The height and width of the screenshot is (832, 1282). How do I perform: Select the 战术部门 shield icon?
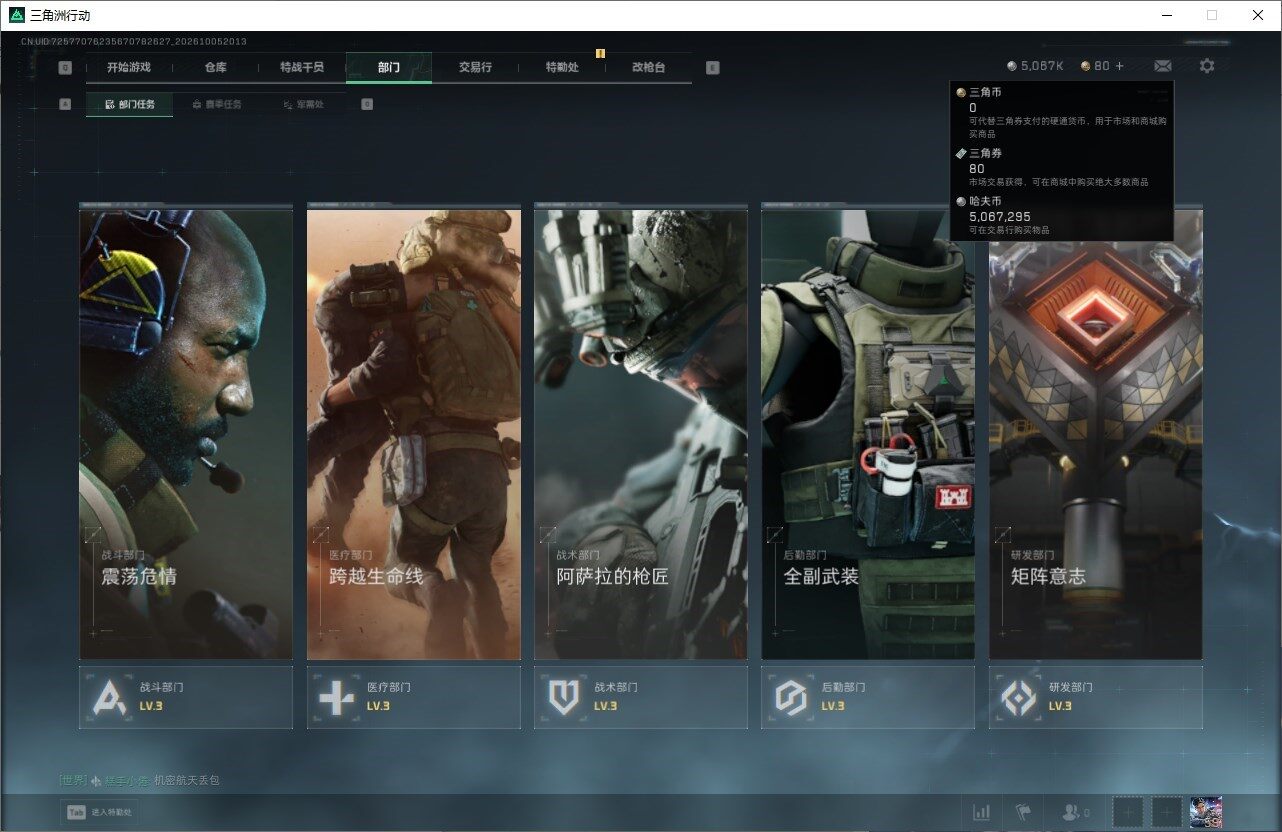click(564, 697)
